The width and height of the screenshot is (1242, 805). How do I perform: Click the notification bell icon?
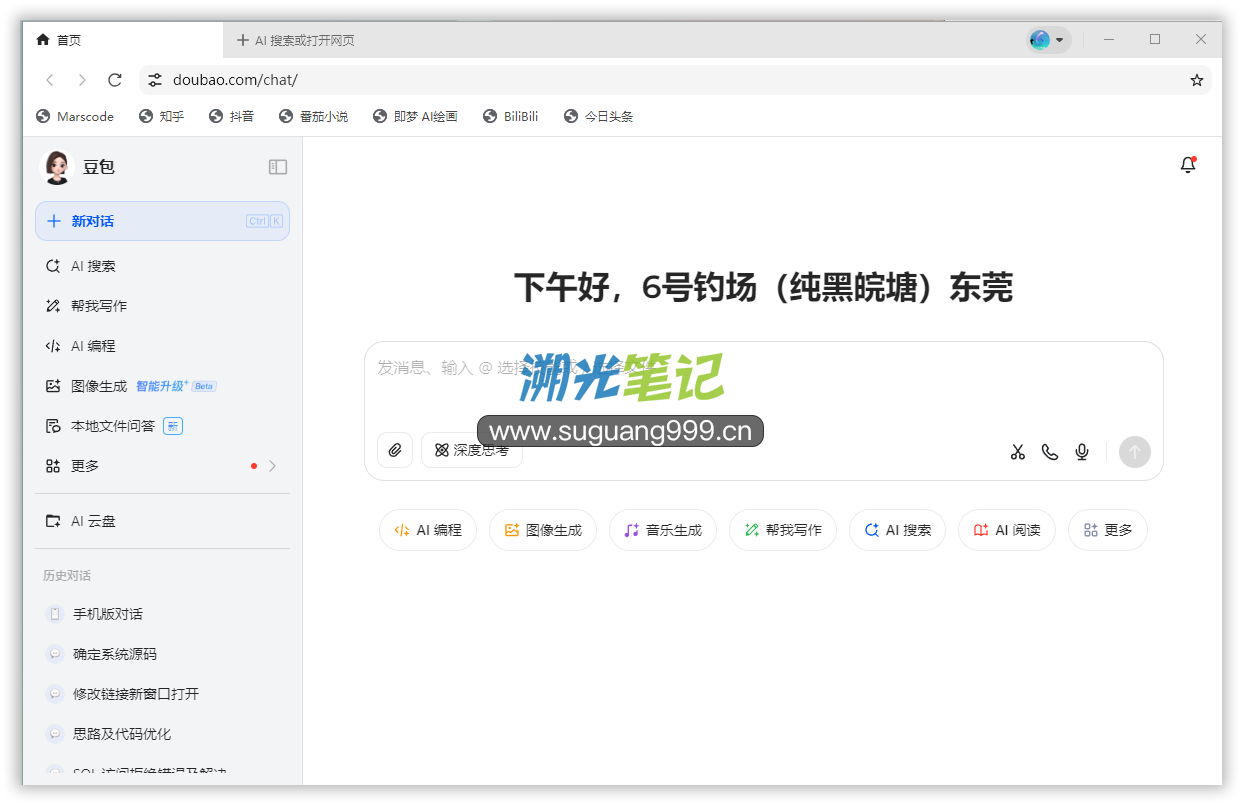click(1187, 165)
